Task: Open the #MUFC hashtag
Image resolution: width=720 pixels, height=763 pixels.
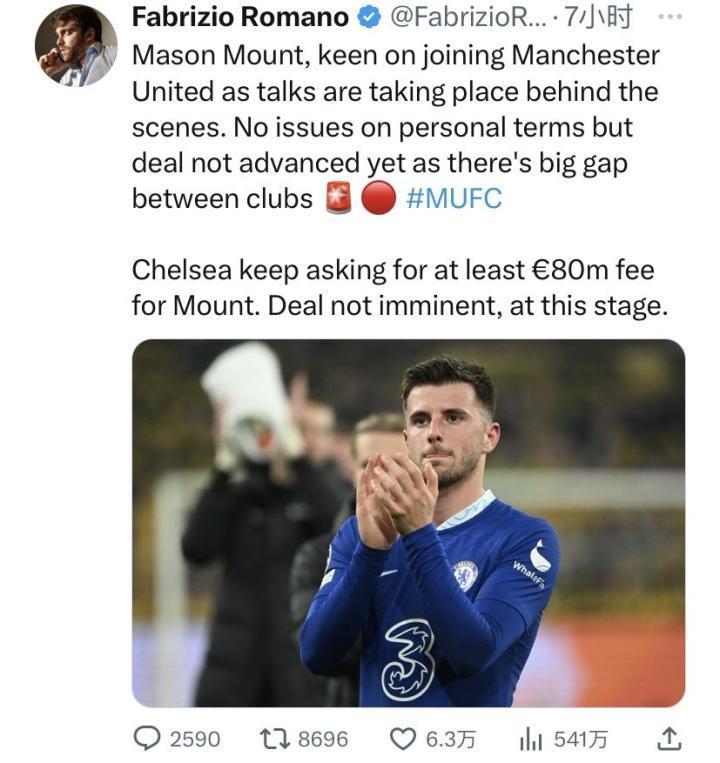Action: click(x=455, y=198)
